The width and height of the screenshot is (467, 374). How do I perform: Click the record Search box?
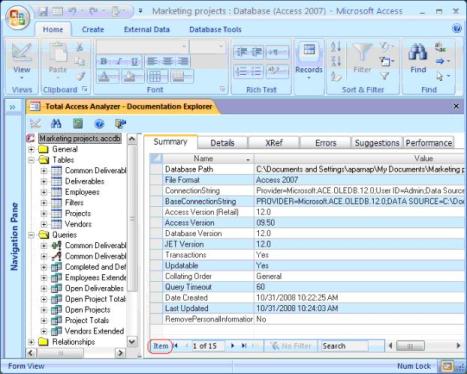tap(344, 346)
